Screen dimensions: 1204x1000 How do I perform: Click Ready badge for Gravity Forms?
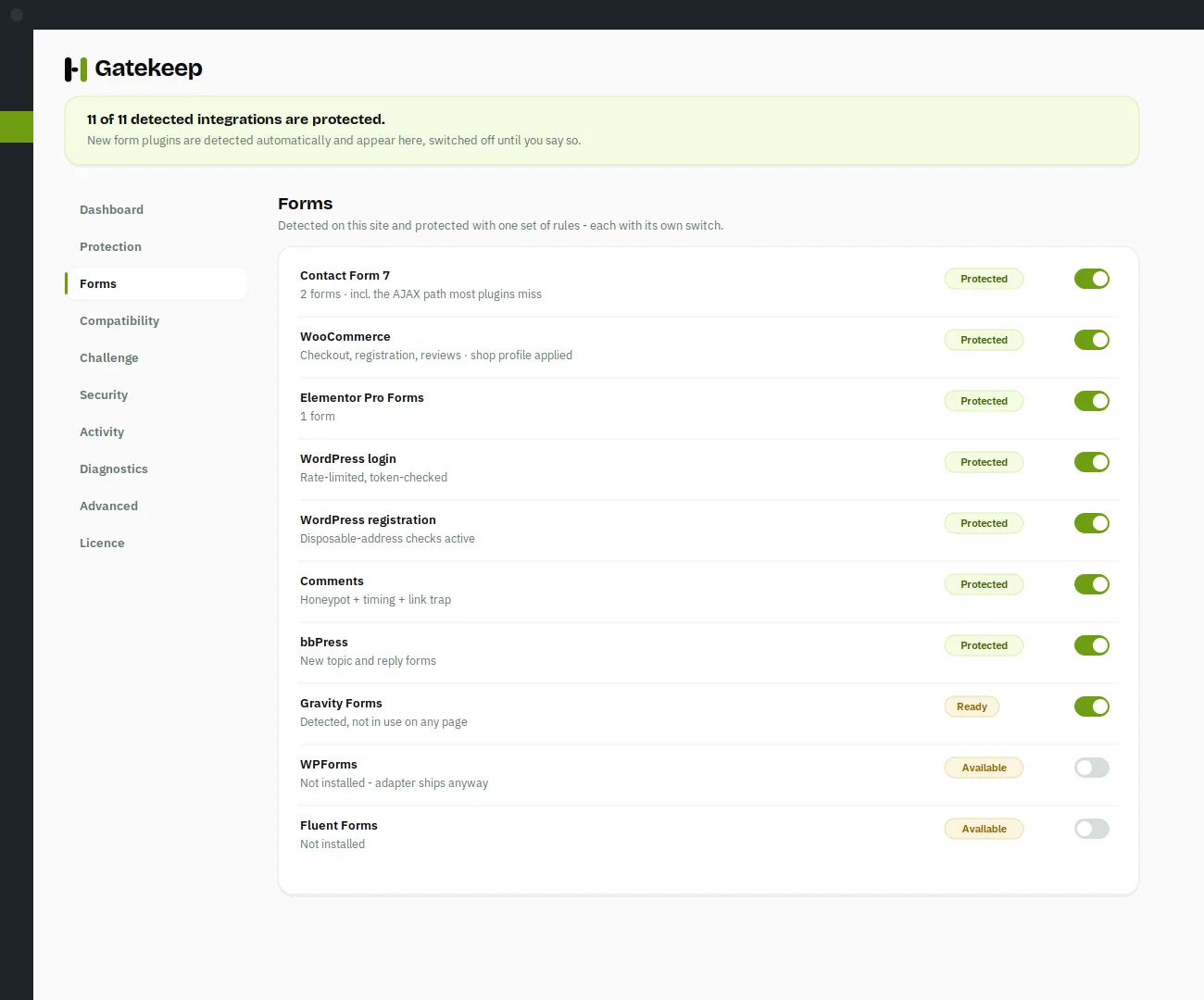[972, 706]
